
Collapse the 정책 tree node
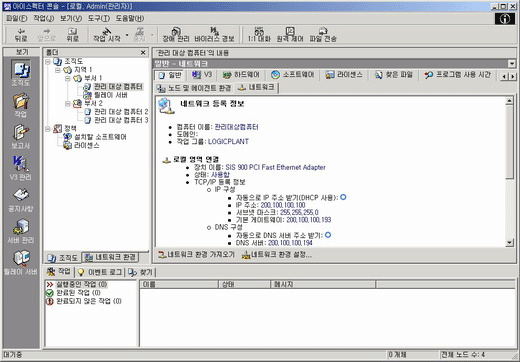pos(48,129)
